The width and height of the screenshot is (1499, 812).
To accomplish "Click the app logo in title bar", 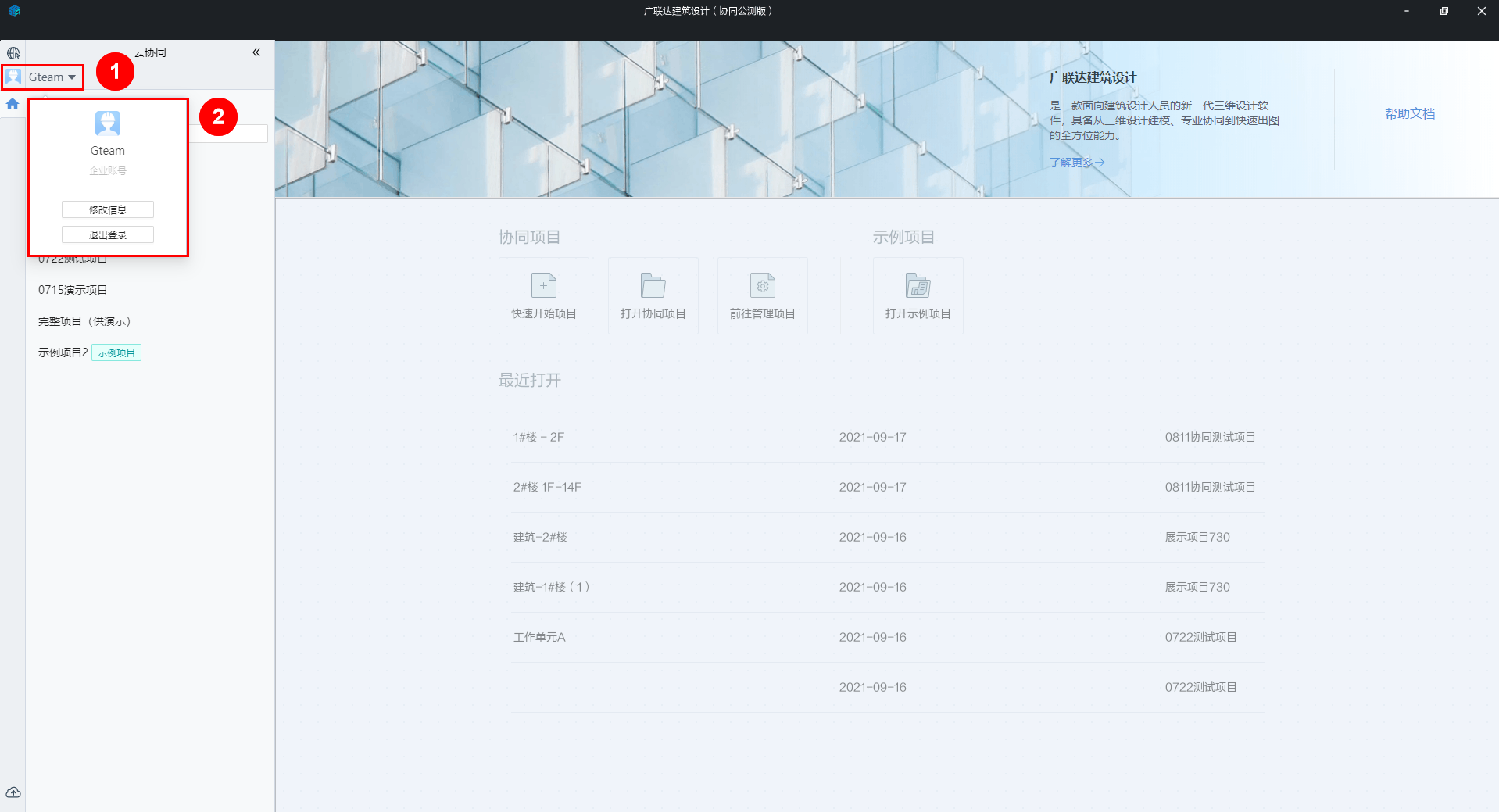I will [x=15, y=11].
